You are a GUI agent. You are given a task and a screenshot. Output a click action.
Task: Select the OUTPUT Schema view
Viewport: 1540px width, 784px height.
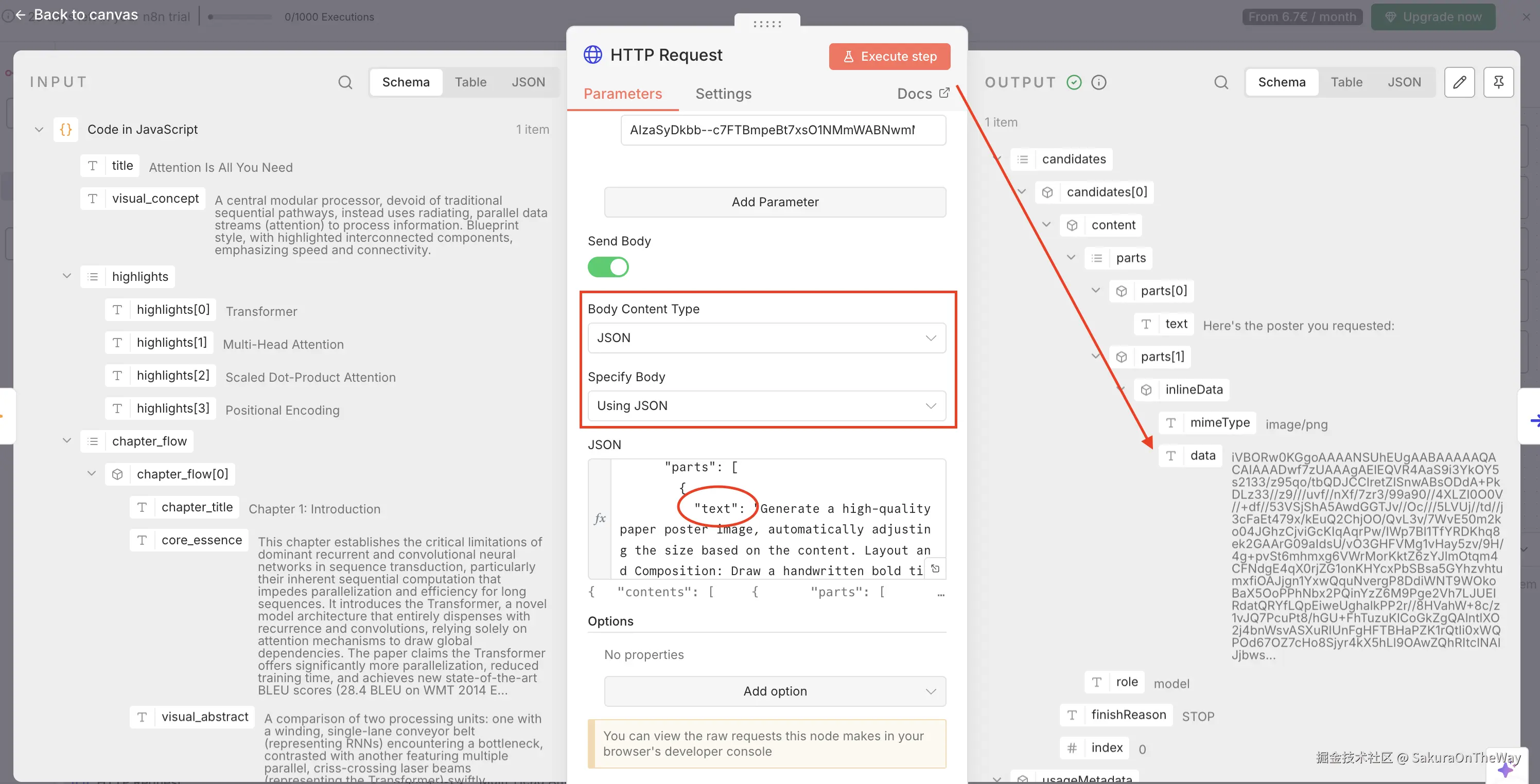click(x=1281, y=82)
